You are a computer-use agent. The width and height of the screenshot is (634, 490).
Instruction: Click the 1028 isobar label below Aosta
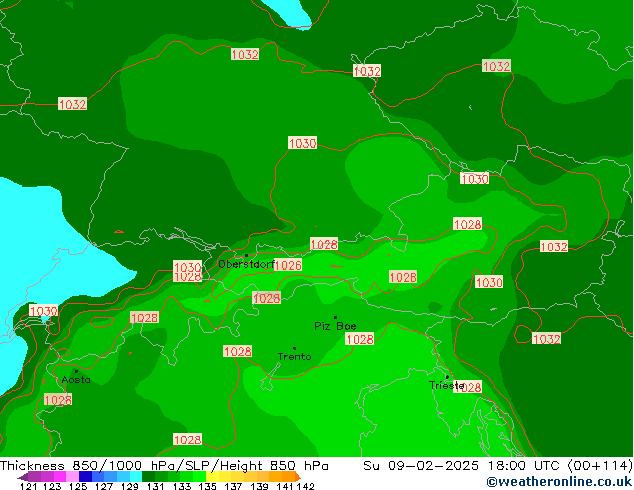[58, 399]
